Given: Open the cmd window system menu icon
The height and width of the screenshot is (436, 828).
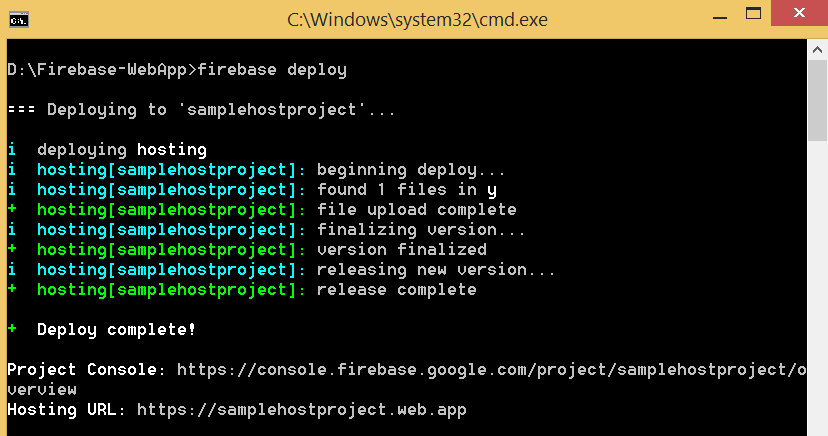Looking at the screenshot, I should click(18, 19).
